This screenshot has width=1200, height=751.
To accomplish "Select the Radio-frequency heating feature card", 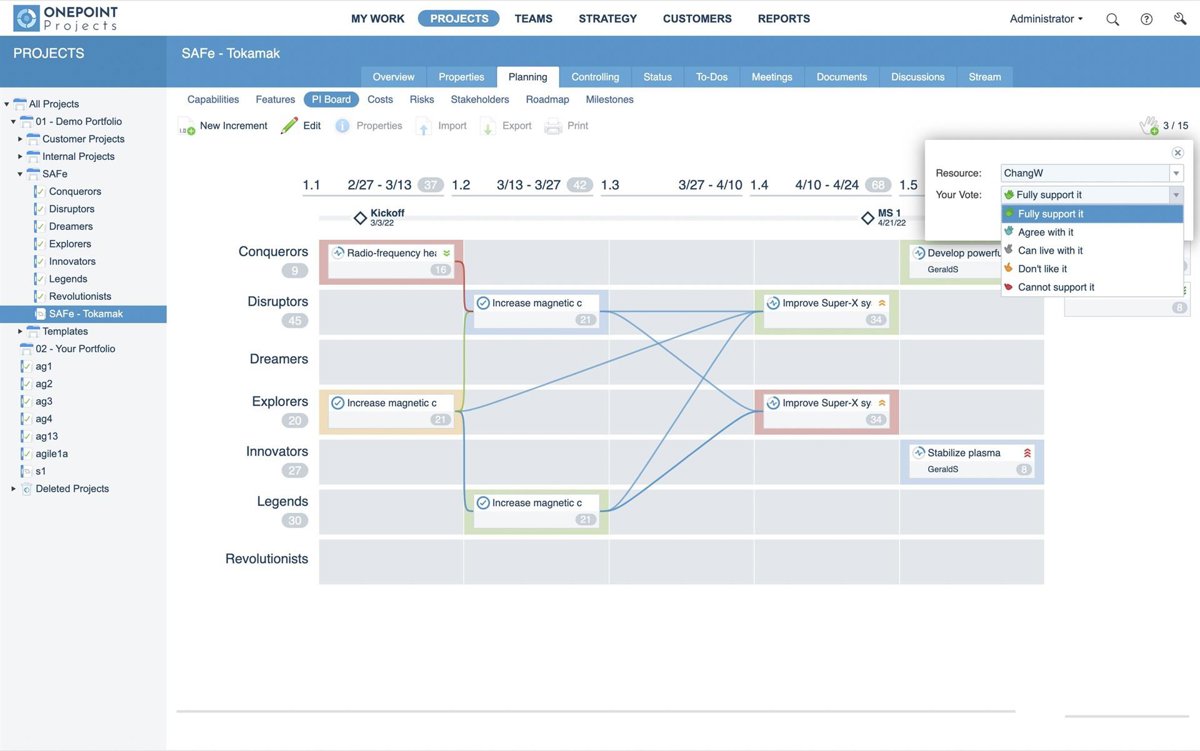I will tap(391, 254).
